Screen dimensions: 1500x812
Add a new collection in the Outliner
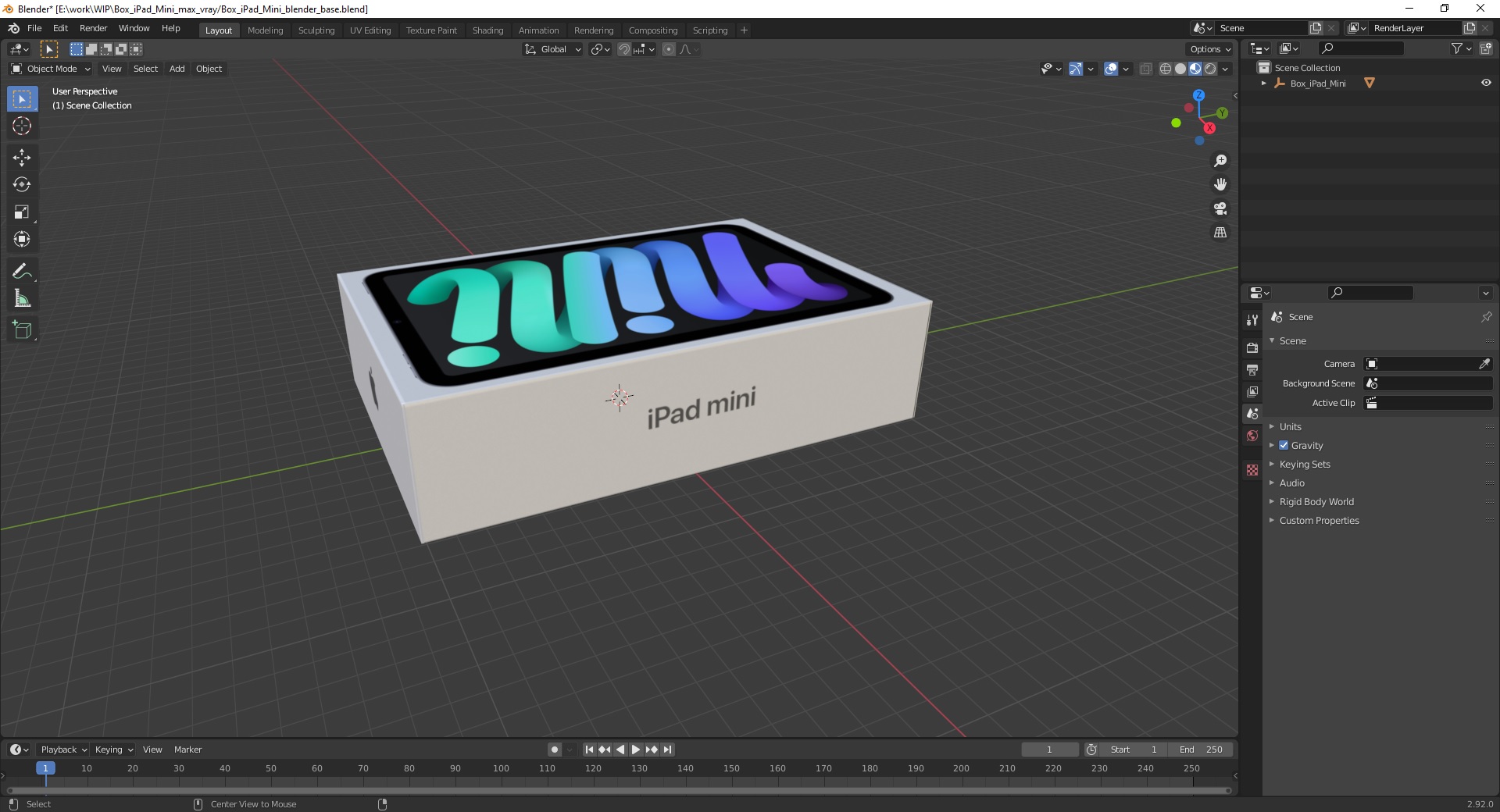[1486, 48]
